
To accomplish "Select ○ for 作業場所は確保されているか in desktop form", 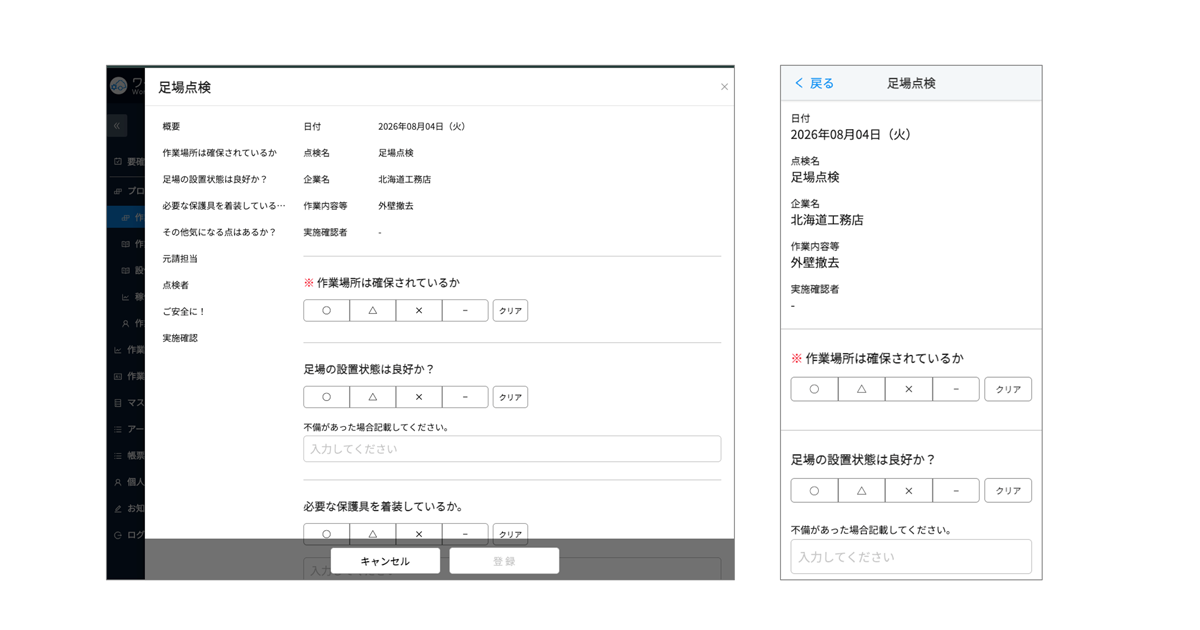I will tap(326, 311).
